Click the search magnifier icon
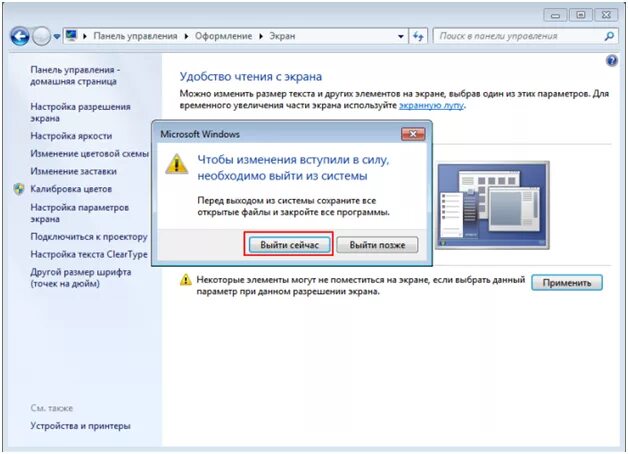Screen dimensions: 628x454 (609, 36)
